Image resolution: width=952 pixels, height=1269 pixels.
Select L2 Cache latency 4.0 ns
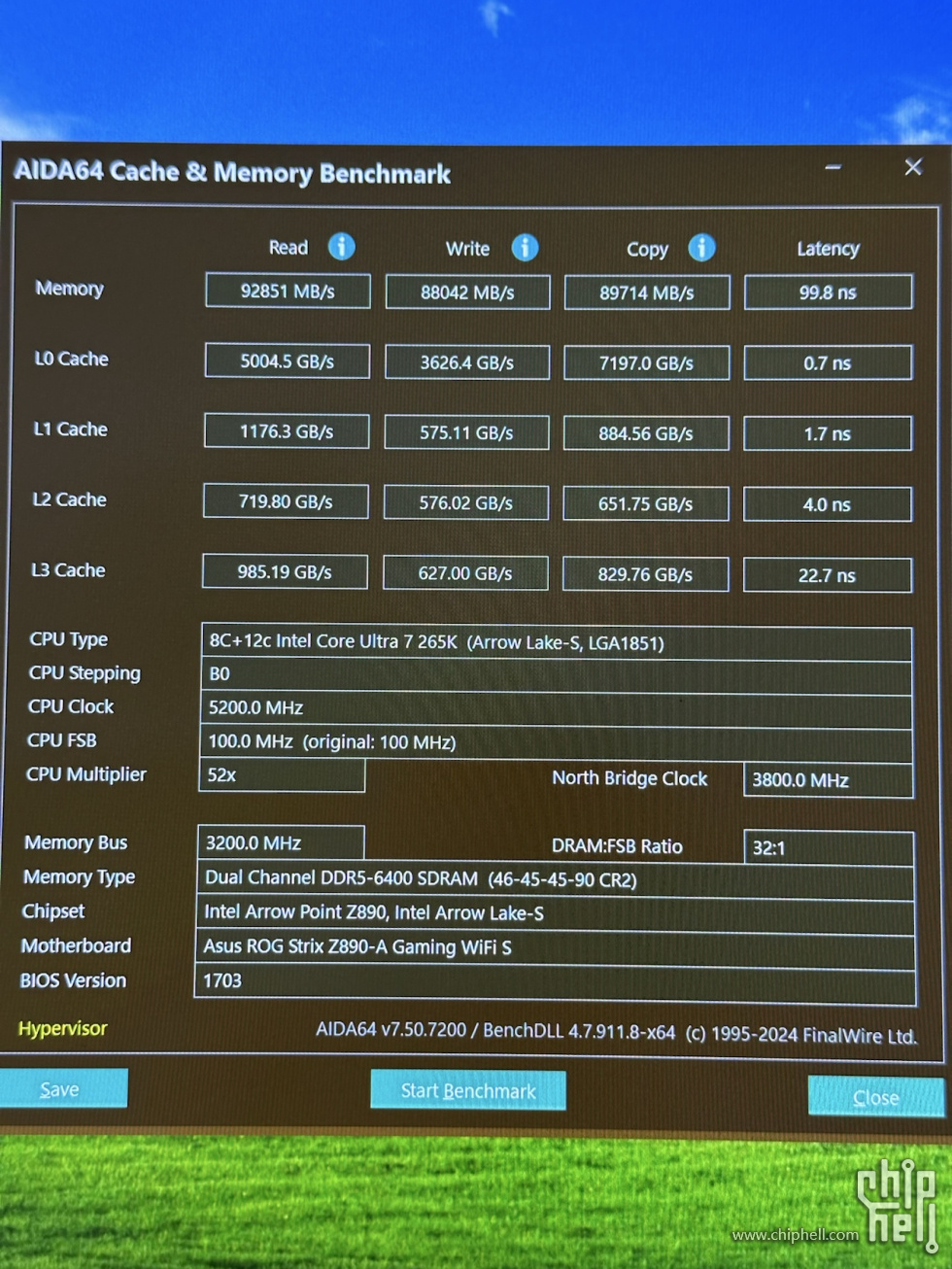(828, 504)
